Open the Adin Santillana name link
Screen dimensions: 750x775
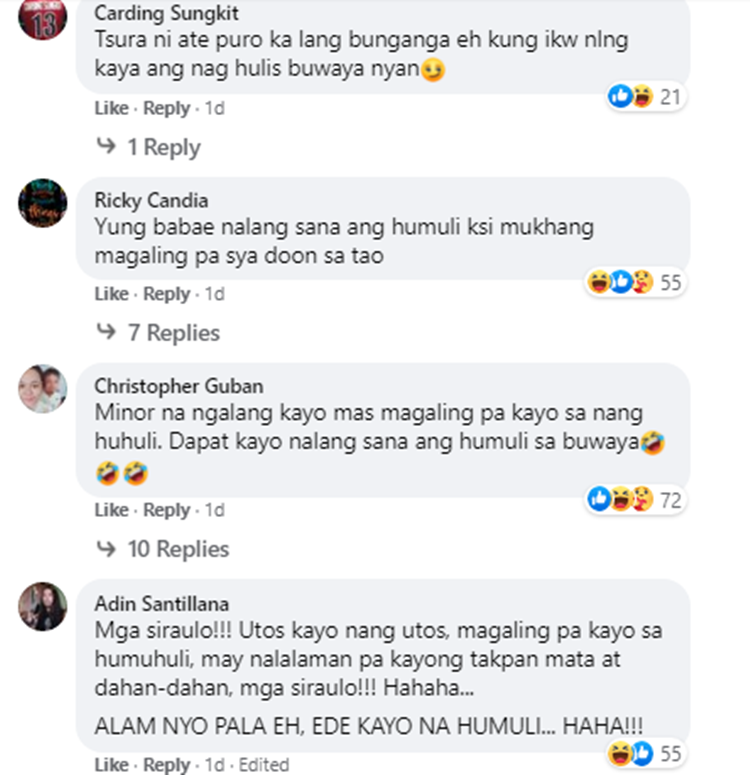pyautogui.click(x=162, y=603)
